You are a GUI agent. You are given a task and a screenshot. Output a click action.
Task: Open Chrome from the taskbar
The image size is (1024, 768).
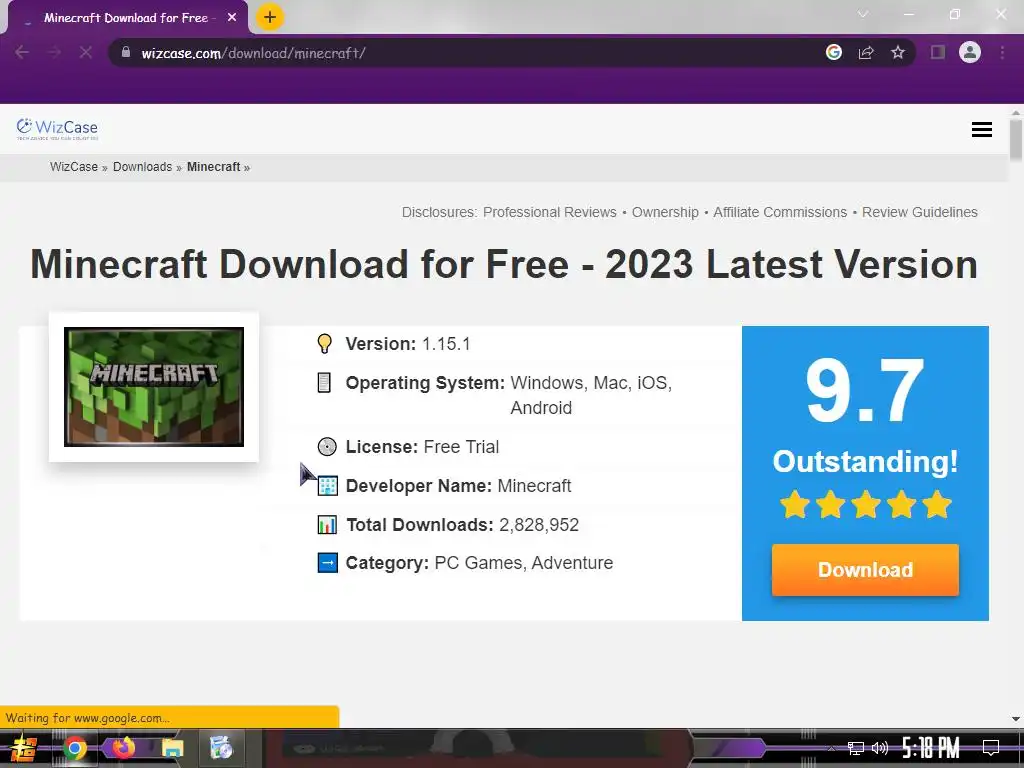pyautogui.click(x=74, y=748)
